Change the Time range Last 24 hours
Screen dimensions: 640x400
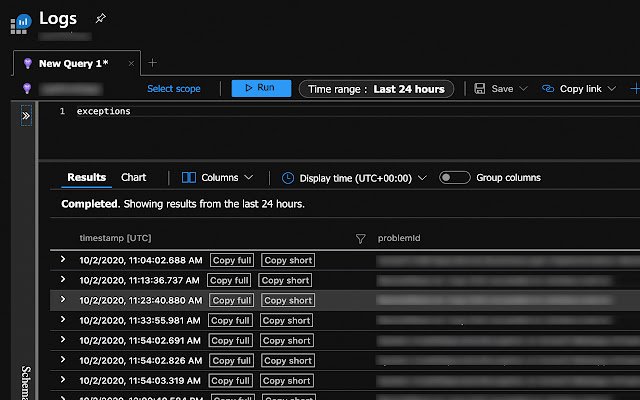tap(376, 89)
